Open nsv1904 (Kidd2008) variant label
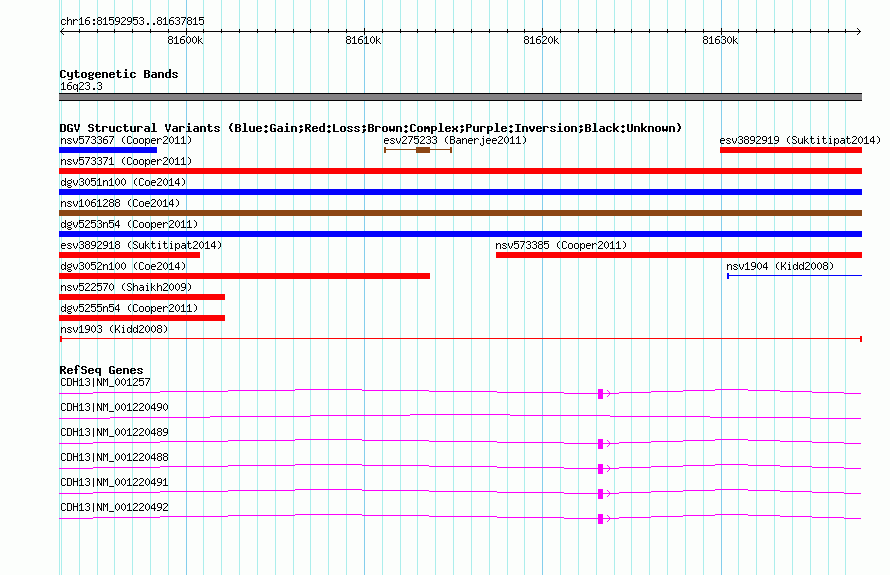The width and height of the screenshot is (890, 575). [780, 266]
